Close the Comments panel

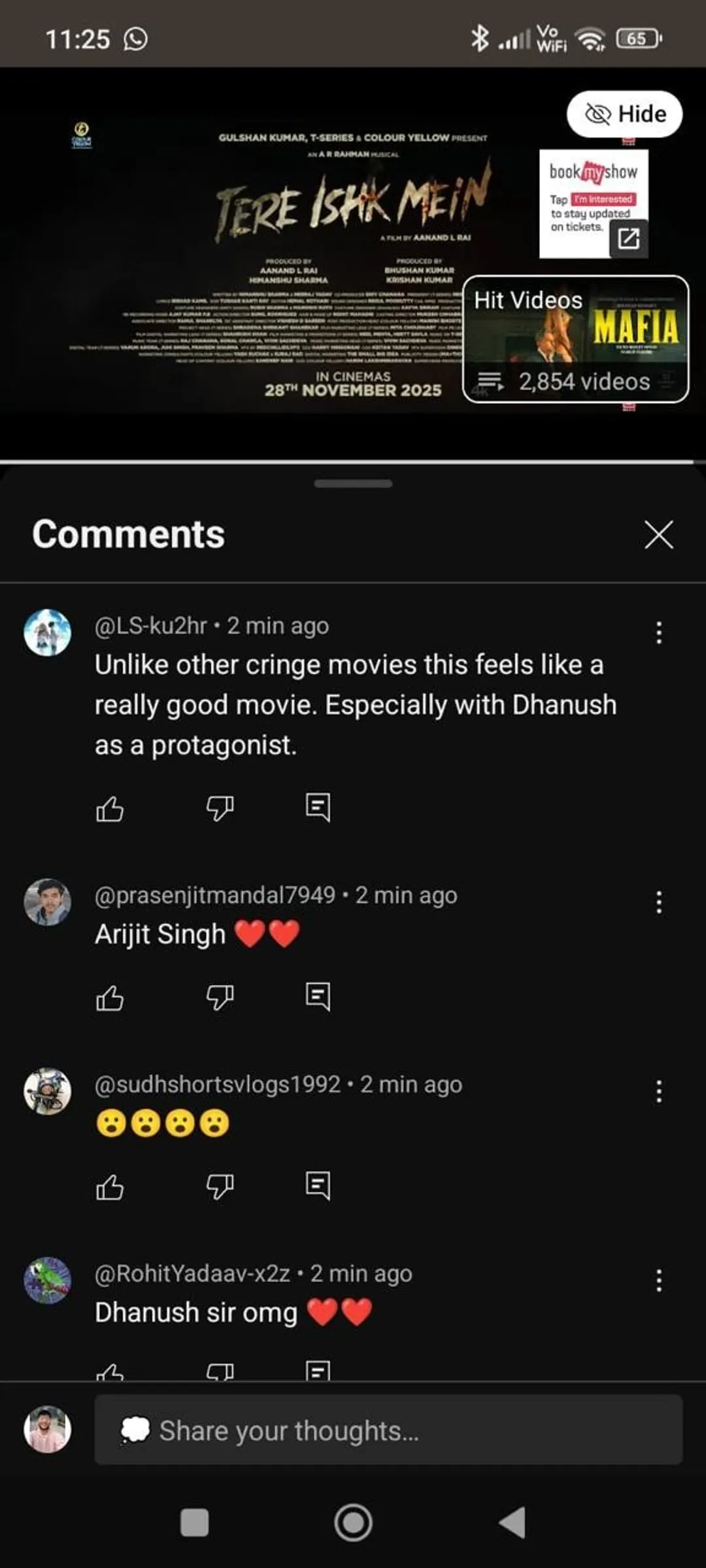(658, 534)
